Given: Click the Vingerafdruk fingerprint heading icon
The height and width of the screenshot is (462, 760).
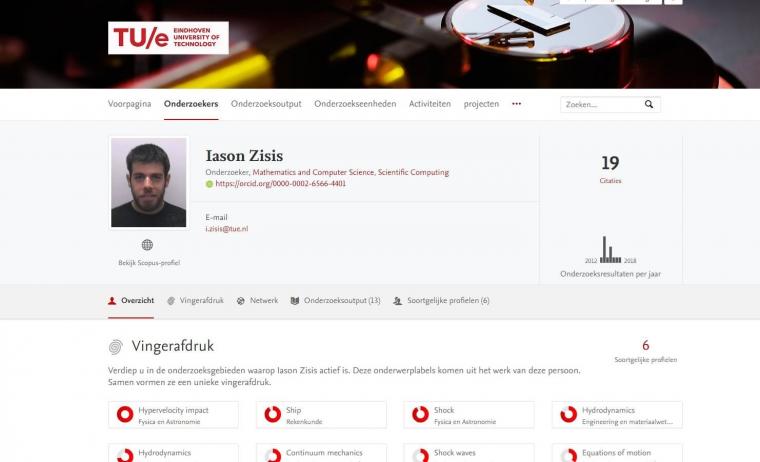Looking at the screenshot, I should pos(115,347).
